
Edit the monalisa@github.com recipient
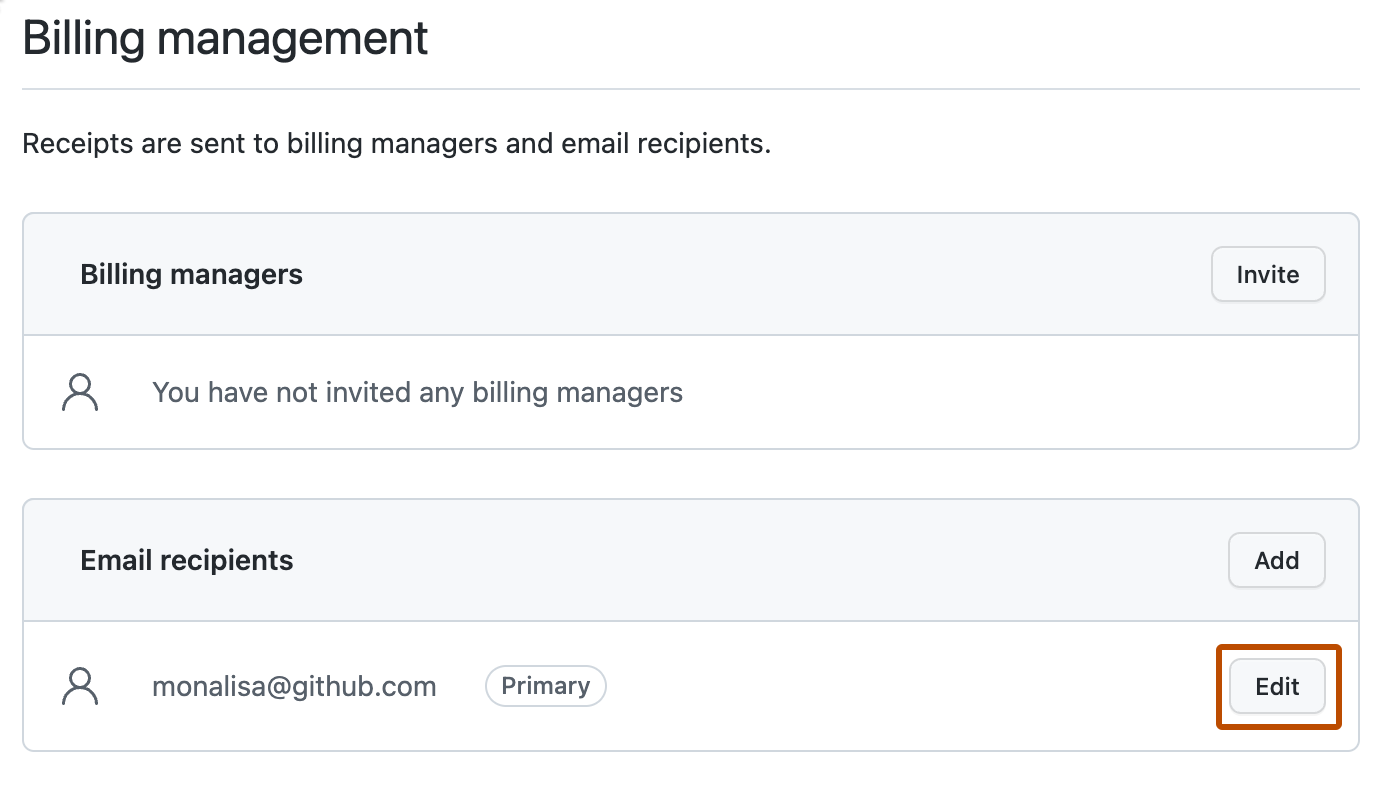(1277, 687)
